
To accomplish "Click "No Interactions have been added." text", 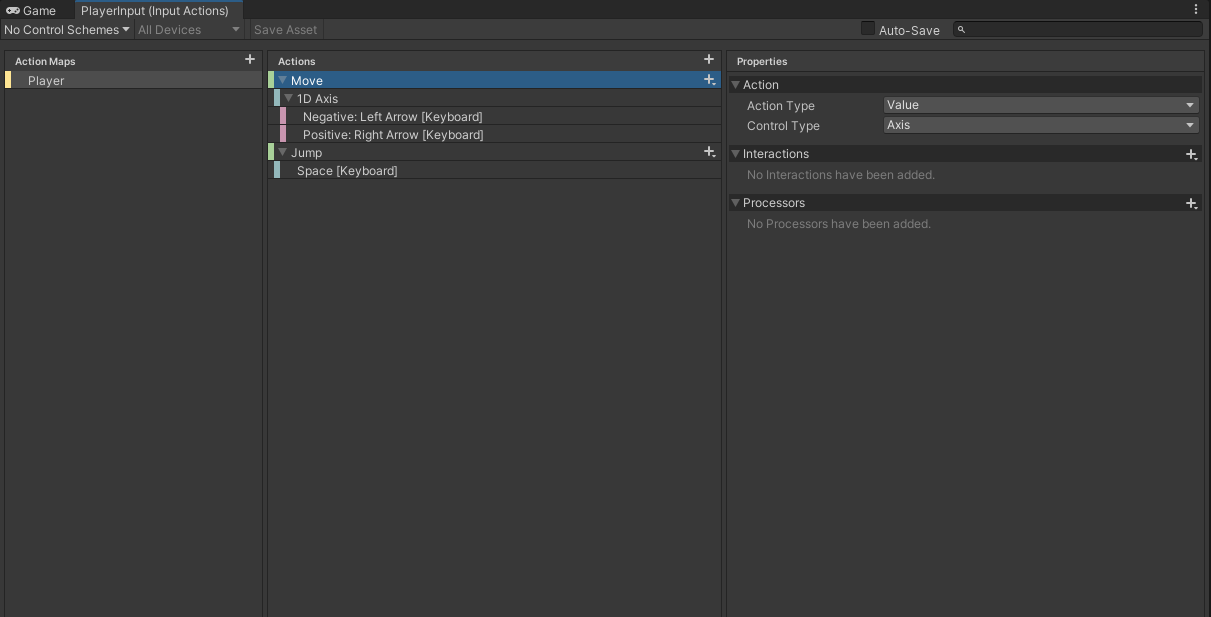I will [x=841, y=175].
